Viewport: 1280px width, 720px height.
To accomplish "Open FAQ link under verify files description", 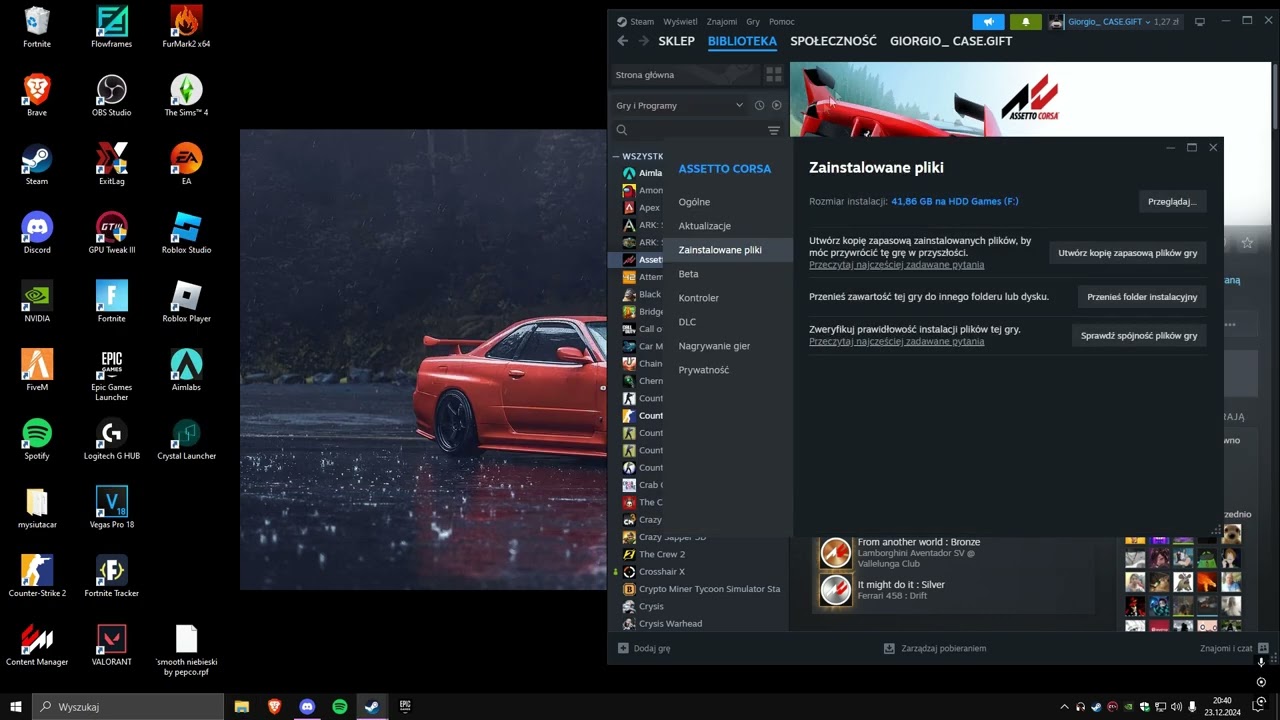I will 897,341.
